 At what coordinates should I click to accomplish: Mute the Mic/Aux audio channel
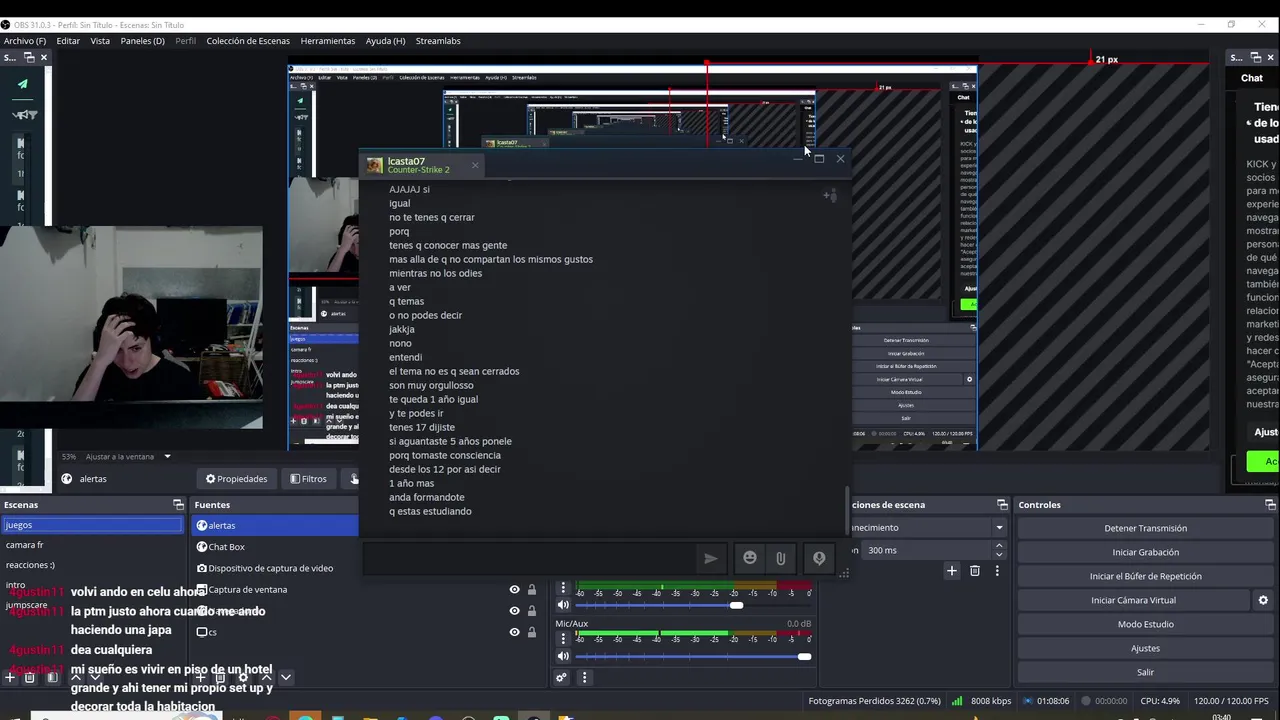click(x=563, y=656)
